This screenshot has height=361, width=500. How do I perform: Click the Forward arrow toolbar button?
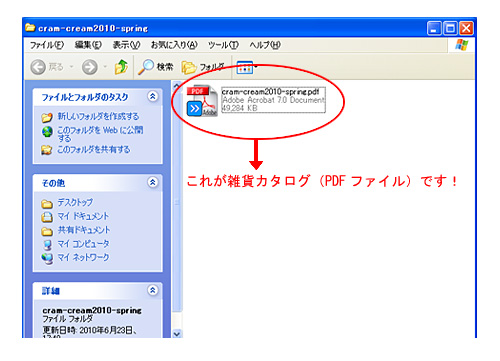[x=90, y=67]
